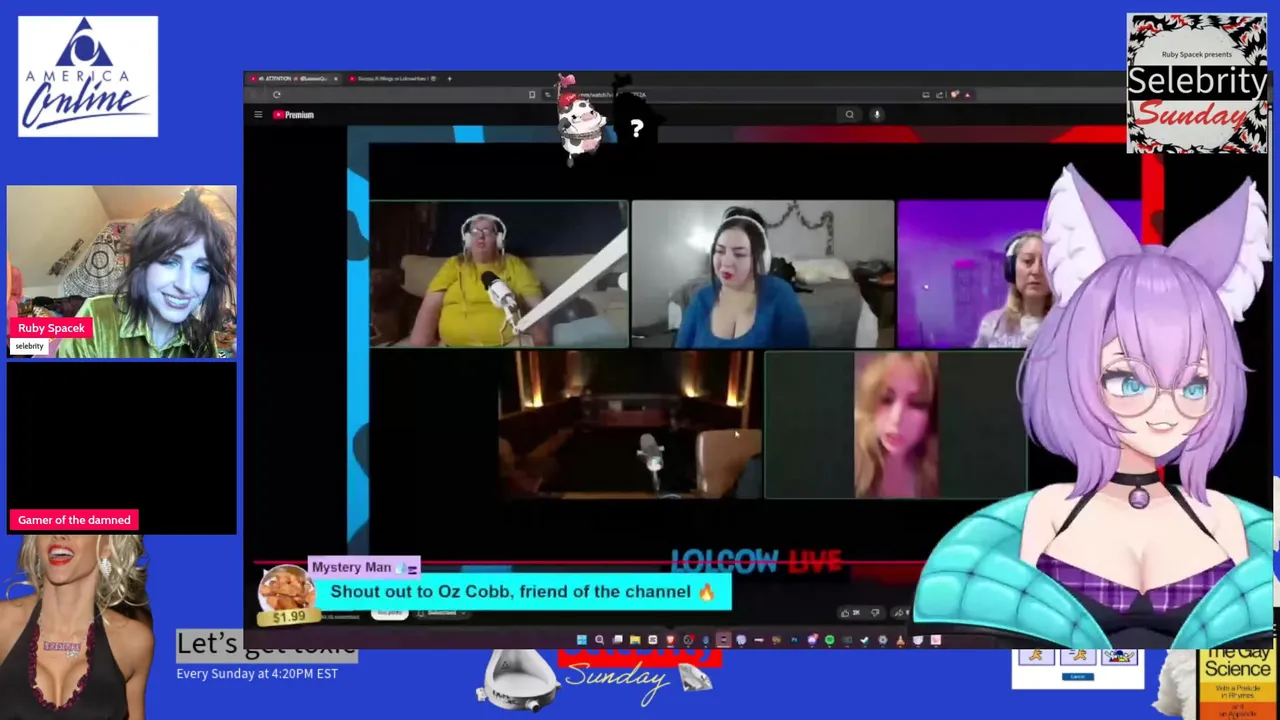This screenshot has height=720, width=1280.
Task: Like the video with thumbs-up 2K
Action: (x=850, y=612)
